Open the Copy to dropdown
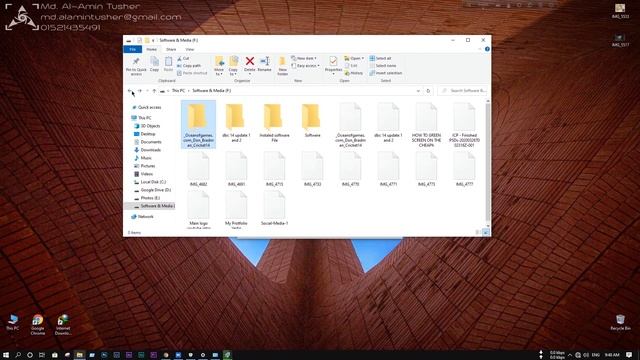Screen dimensions: 640x360 pyautogui.click(x=233, y=66)
